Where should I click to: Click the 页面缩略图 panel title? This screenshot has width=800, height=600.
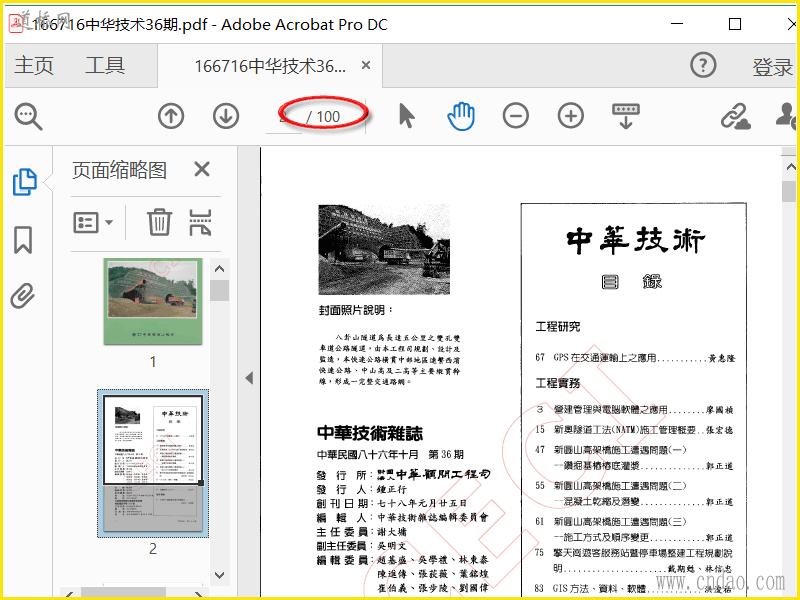[119, 170]
